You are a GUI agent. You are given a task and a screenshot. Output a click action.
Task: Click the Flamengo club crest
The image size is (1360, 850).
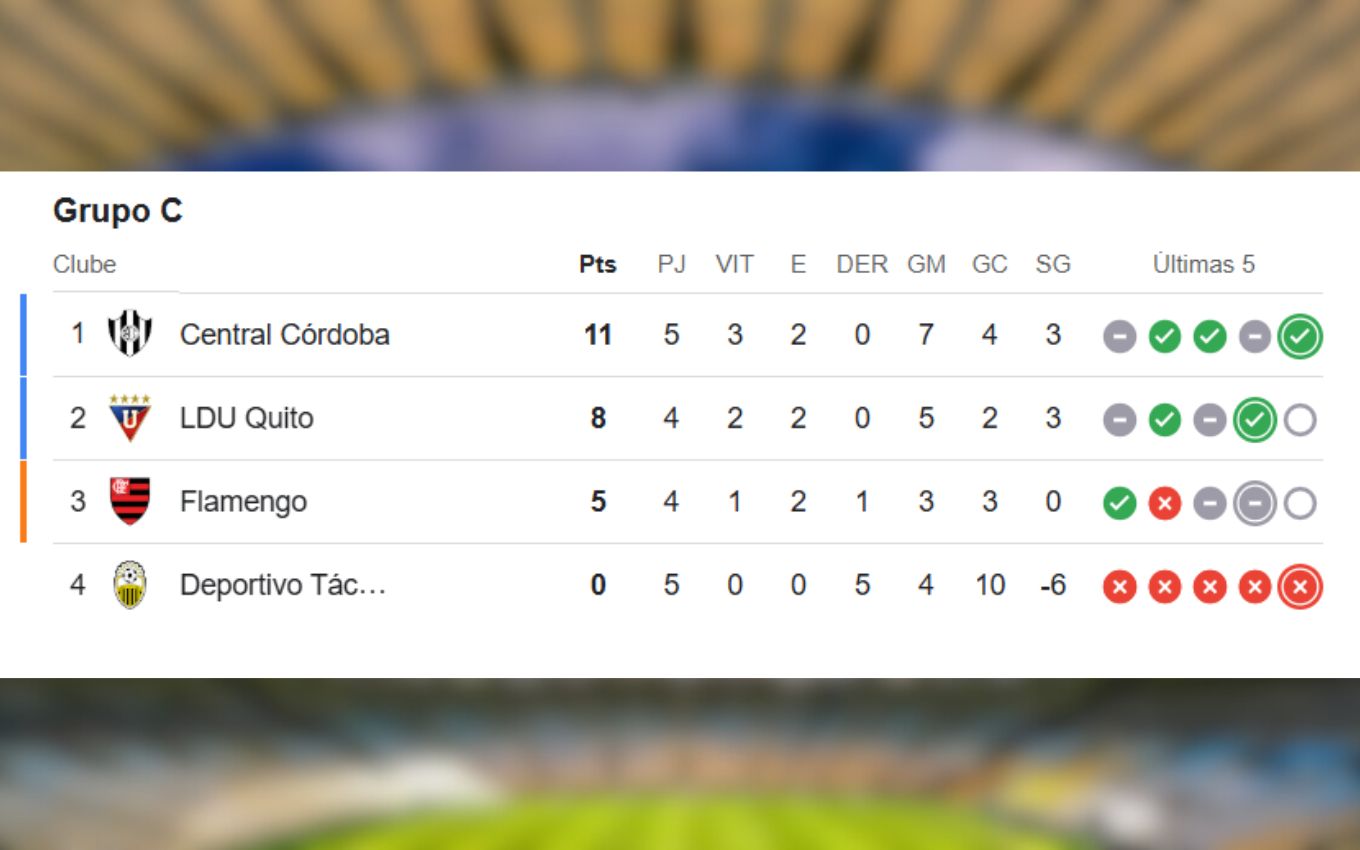tap(130, 501)
